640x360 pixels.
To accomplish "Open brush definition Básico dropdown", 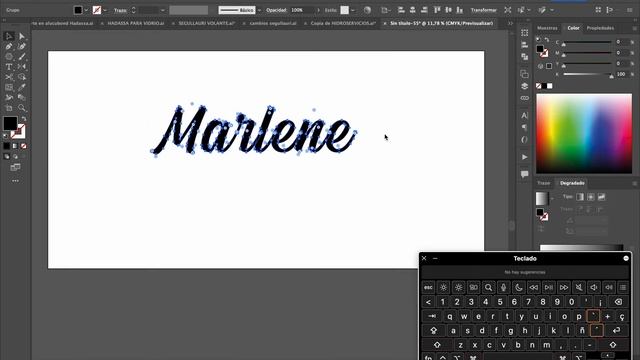I will 259,10.
